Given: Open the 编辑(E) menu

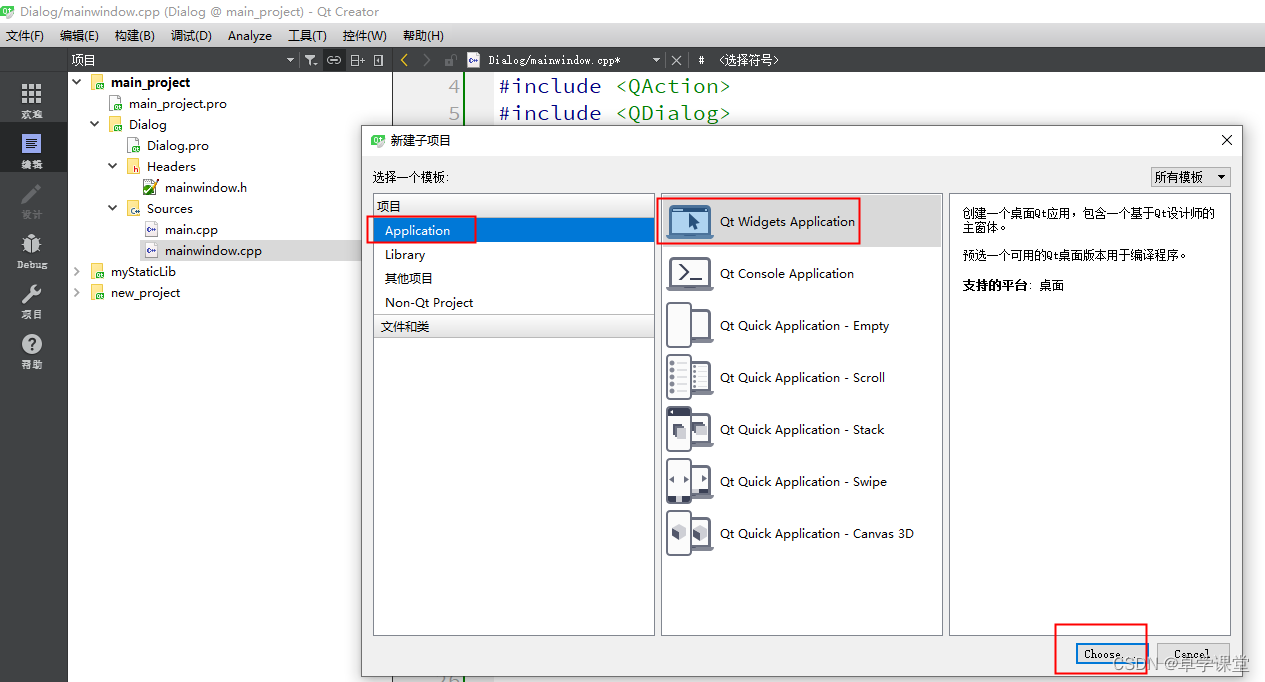Looking at the screenshot, I should (x=79, y=35).
